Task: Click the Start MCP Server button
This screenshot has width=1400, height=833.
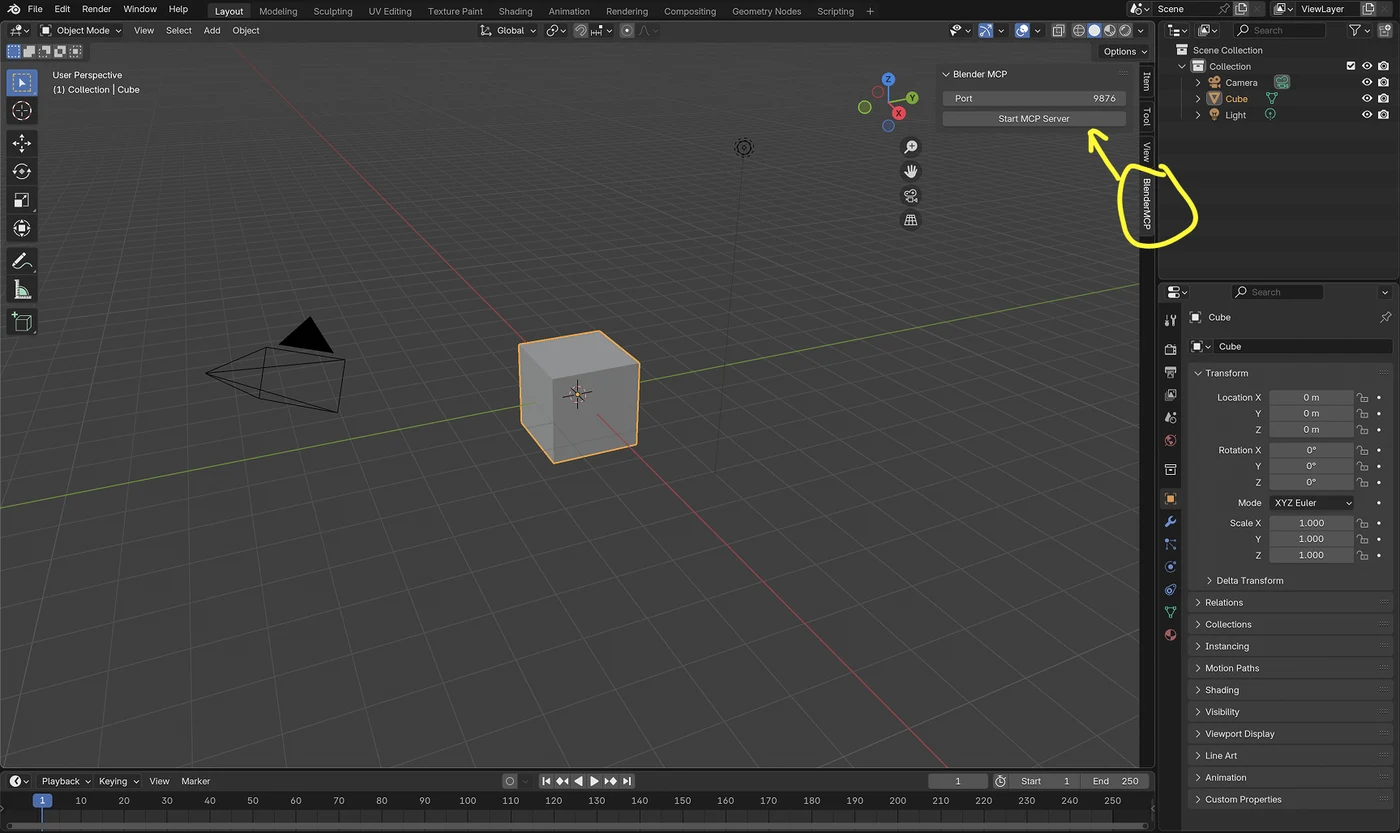Action: (x=1034, y=119)
